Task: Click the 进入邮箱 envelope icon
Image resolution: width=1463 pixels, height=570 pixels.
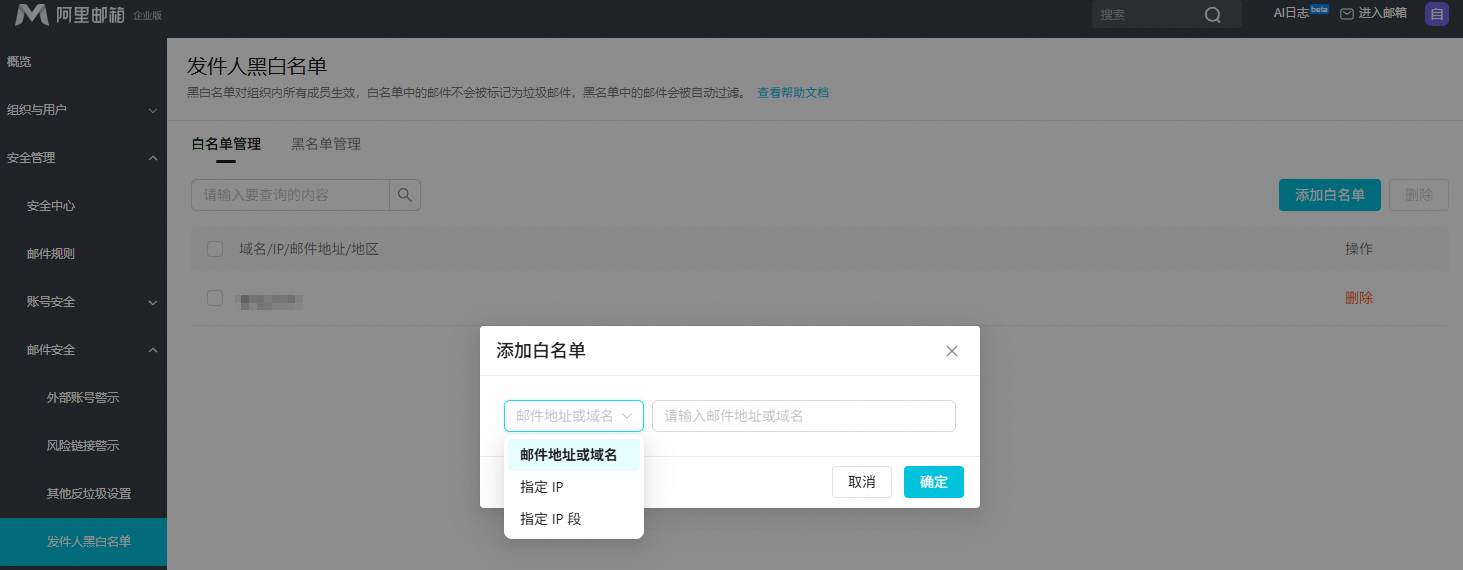Action: coord(1347,14)
